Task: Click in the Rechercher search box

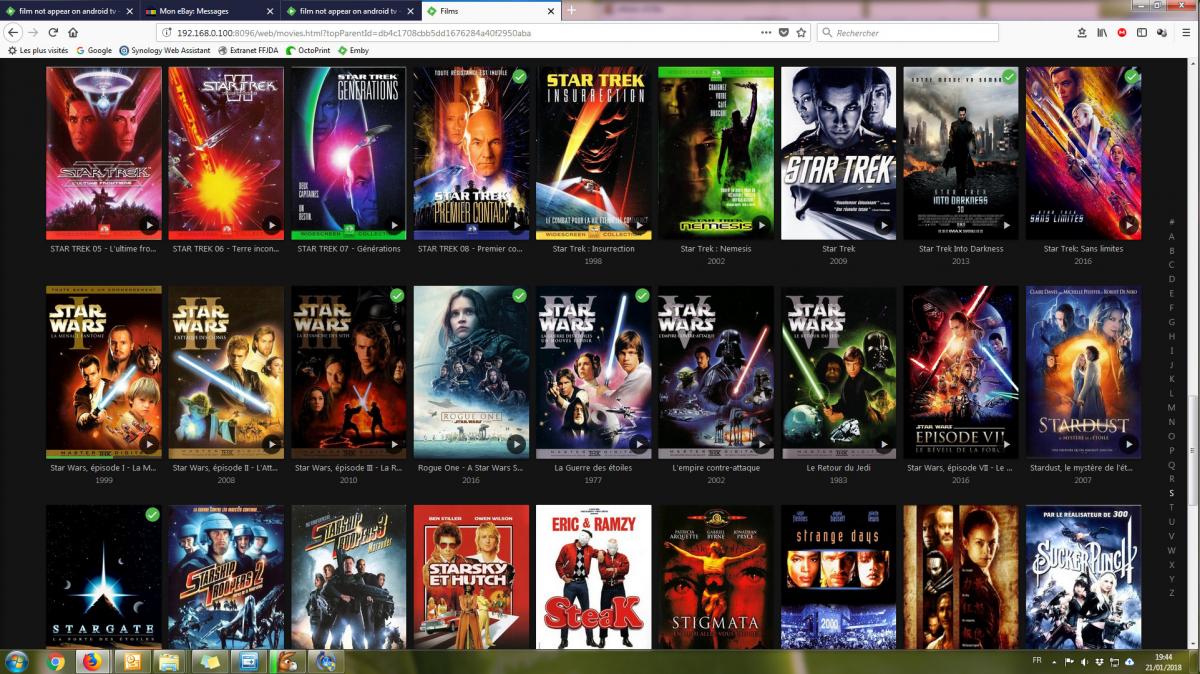Action: [x=907, y=32]
